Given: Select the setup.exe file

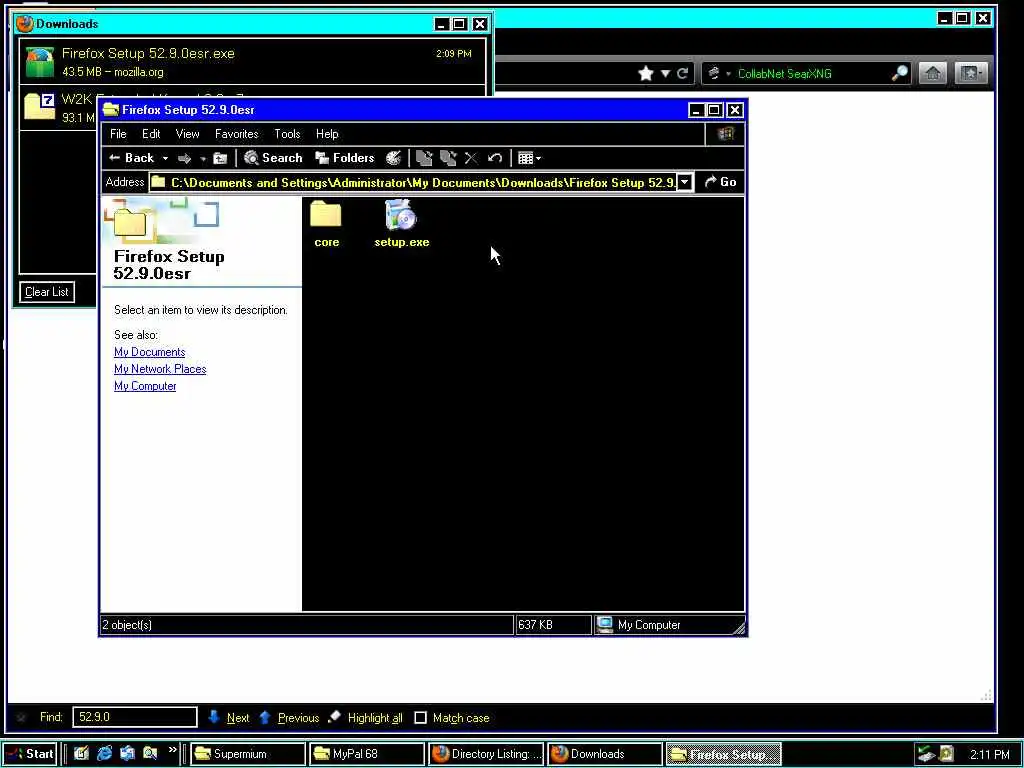Looking at the screenshot, I should pos(402,224).
